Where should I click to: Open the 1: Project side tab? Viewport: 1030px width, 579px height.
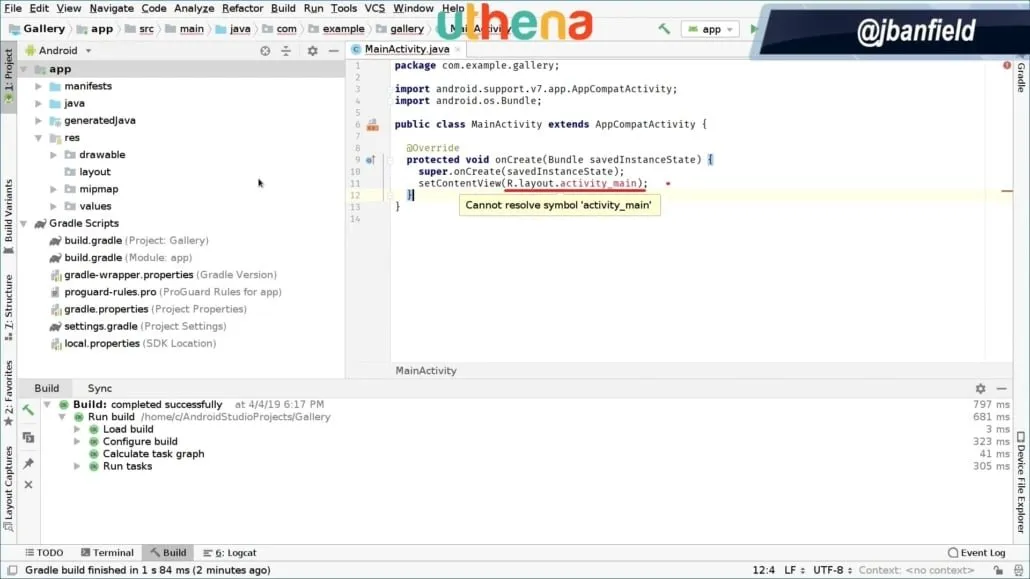(9, 76)
